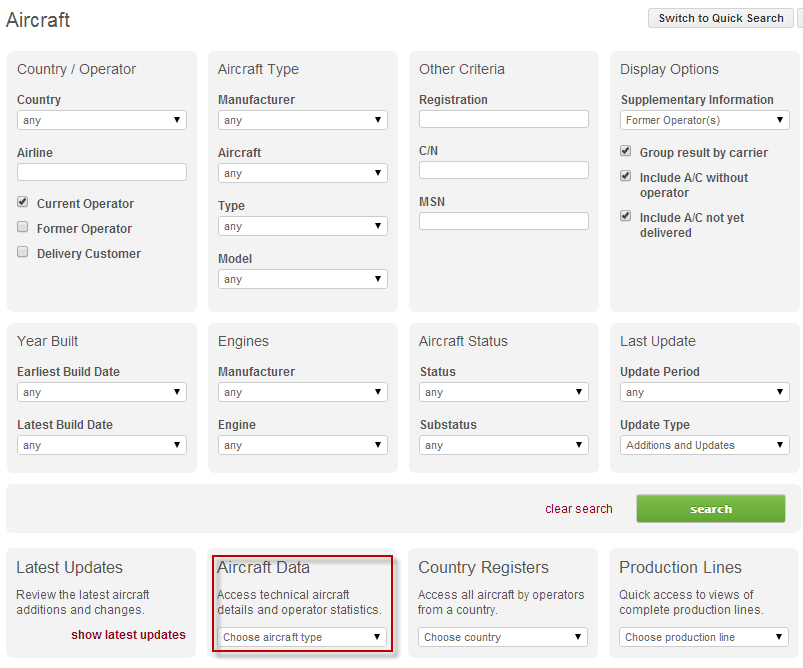Enable the Former Operator checkbox
803x668 pixels.
23,227
